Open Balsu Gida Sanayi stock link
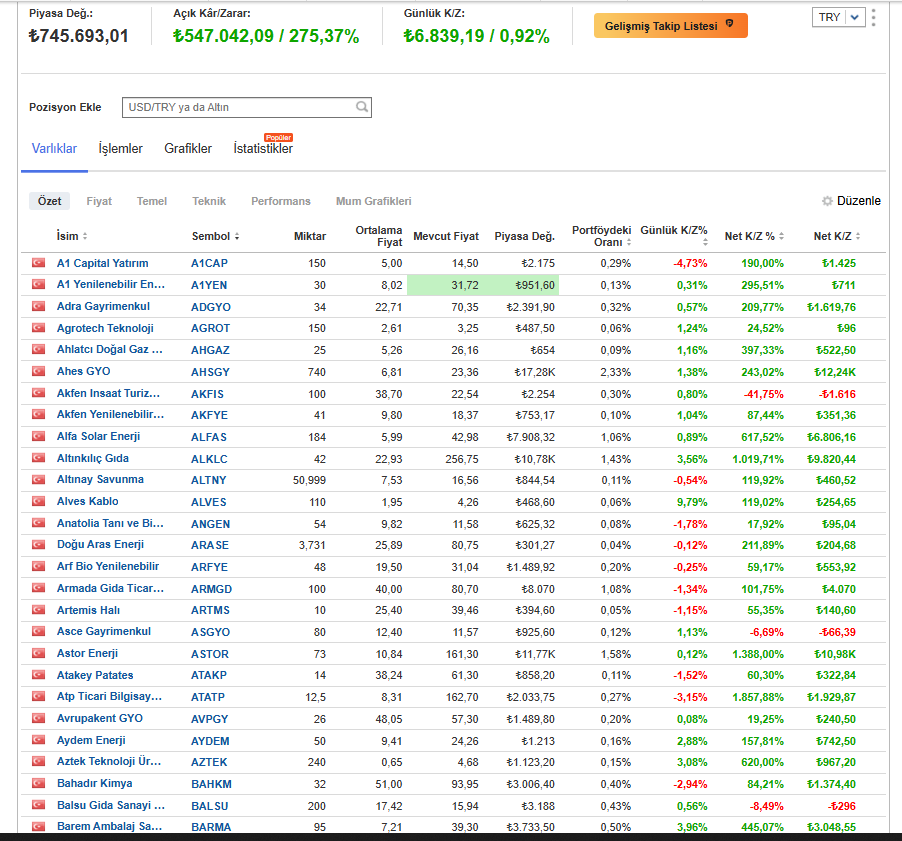The height and width of the screenshot is (841, 902). tap(110, 805)
